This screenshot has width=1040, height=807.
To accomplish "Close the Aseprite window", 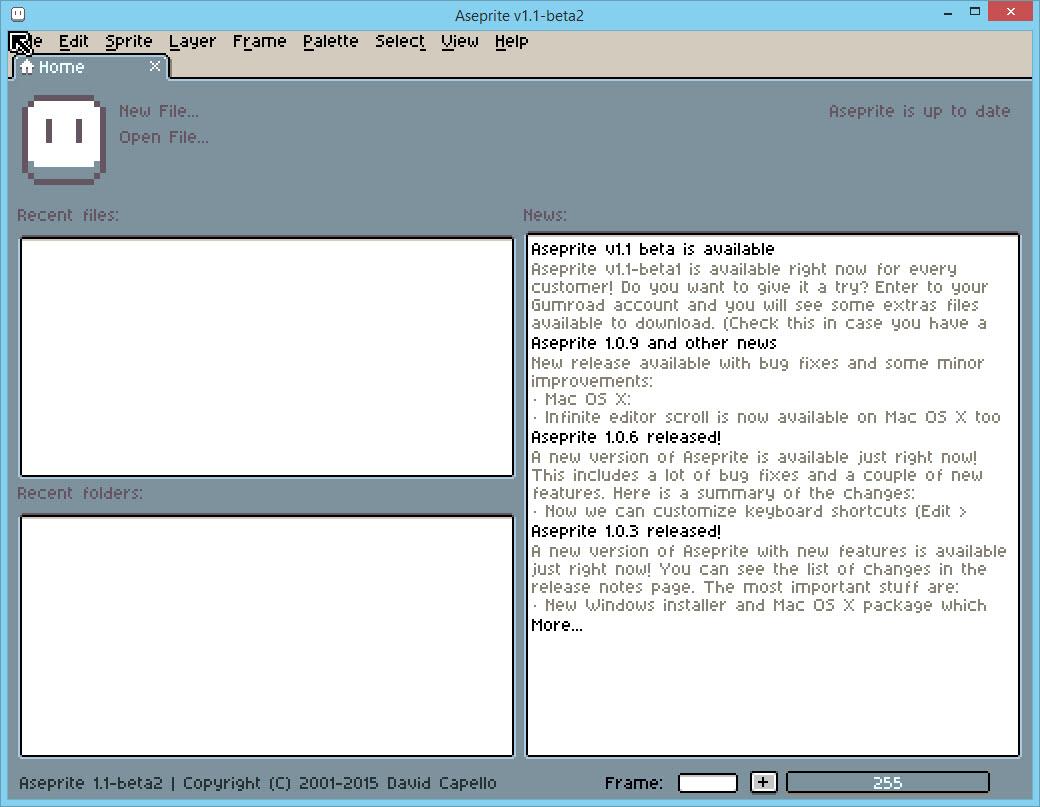I will 1011,12.
